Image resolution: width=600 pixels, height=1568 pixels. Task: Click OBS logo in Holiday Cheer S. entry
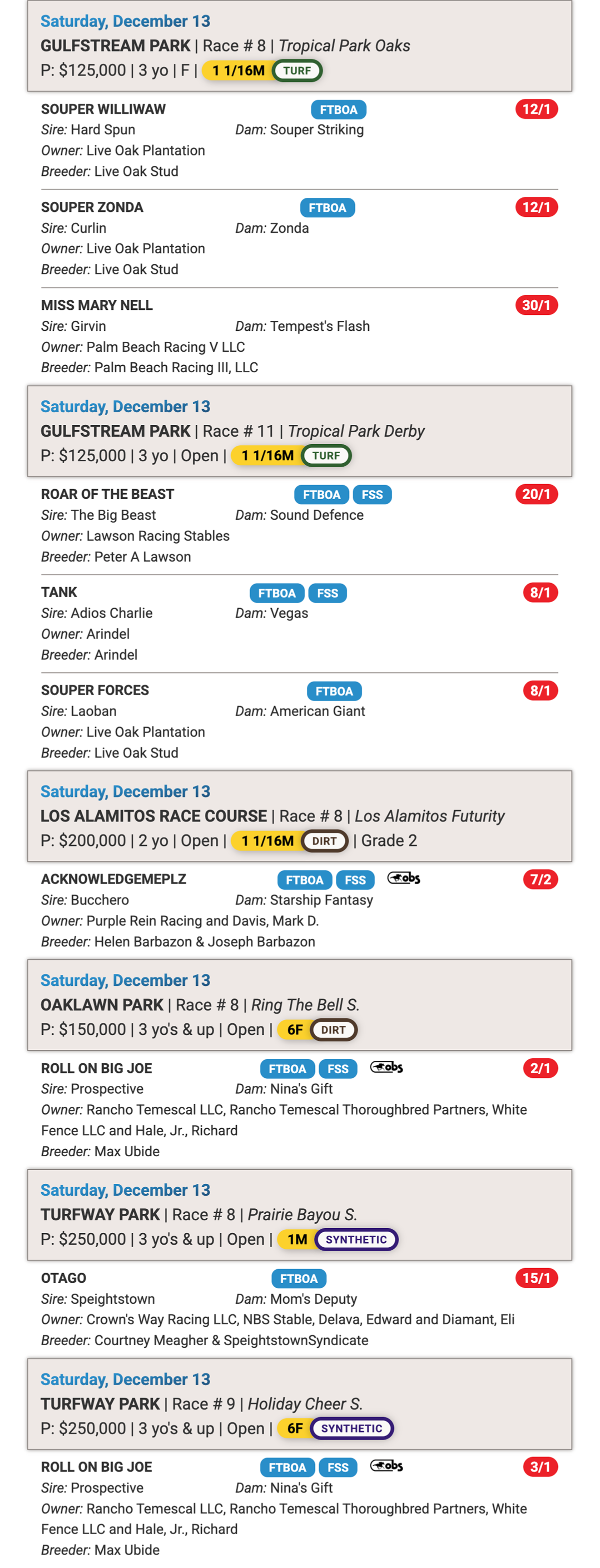pyautogui.click(x=387, y=1467)
